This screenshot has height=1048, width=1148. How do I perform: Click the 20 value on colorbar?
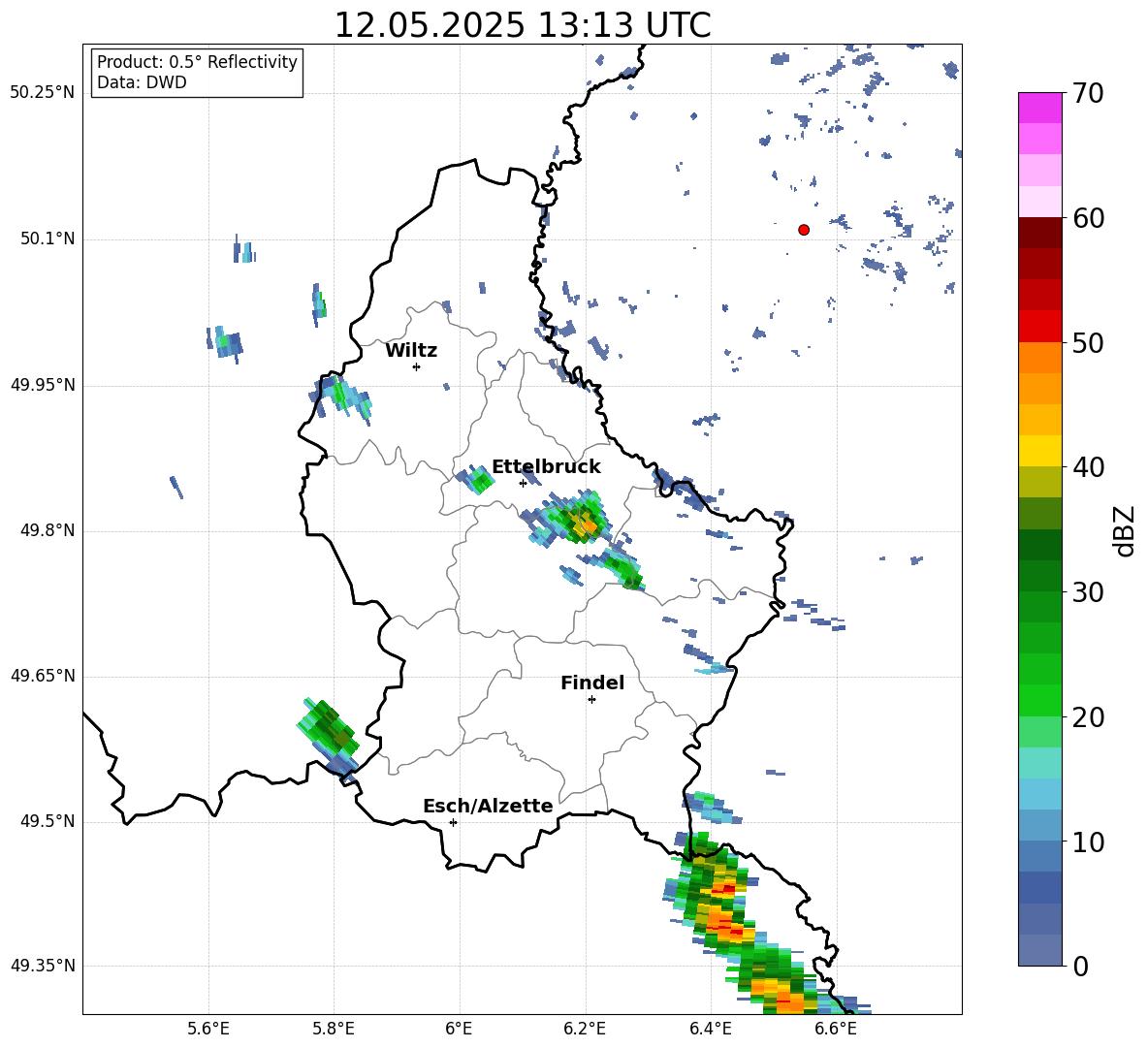(1087, 717)
